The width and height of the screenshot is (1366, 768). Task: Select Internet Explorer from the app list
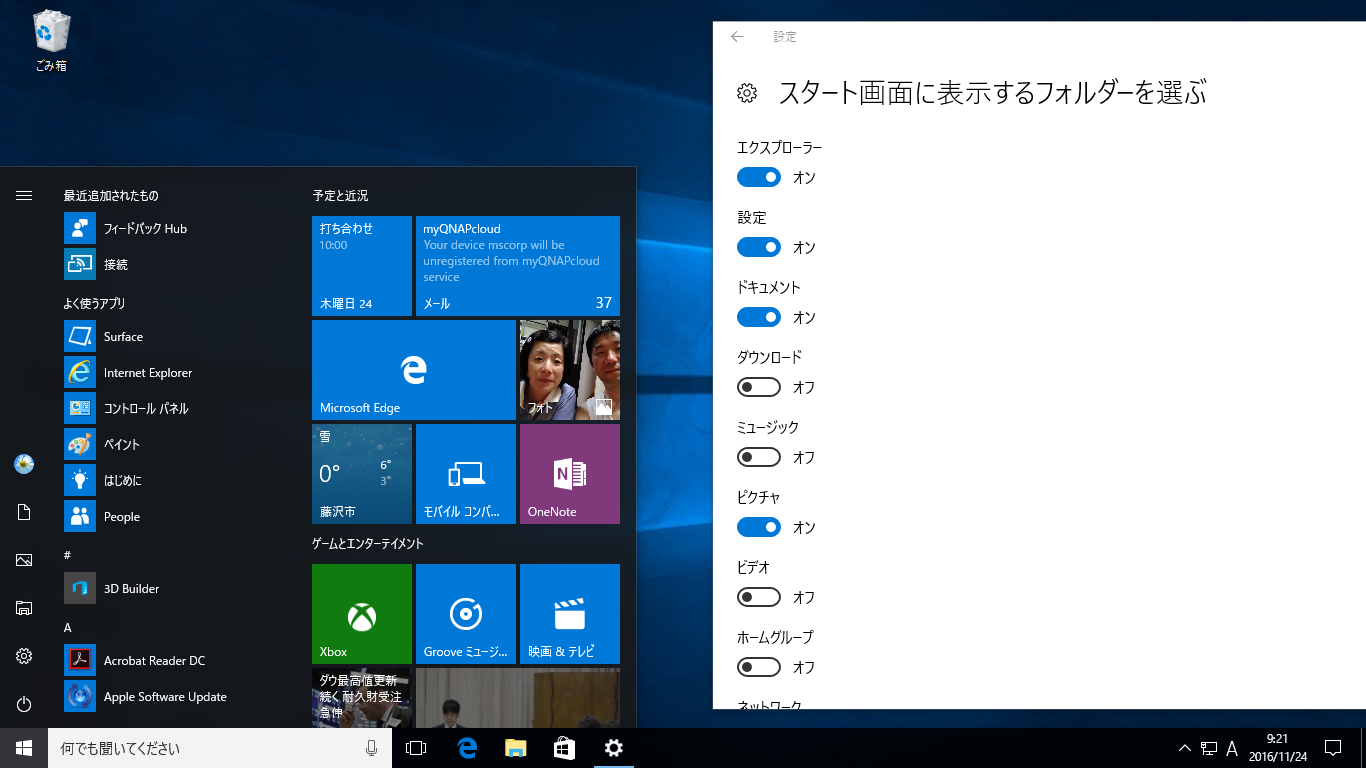click(148, 372)
